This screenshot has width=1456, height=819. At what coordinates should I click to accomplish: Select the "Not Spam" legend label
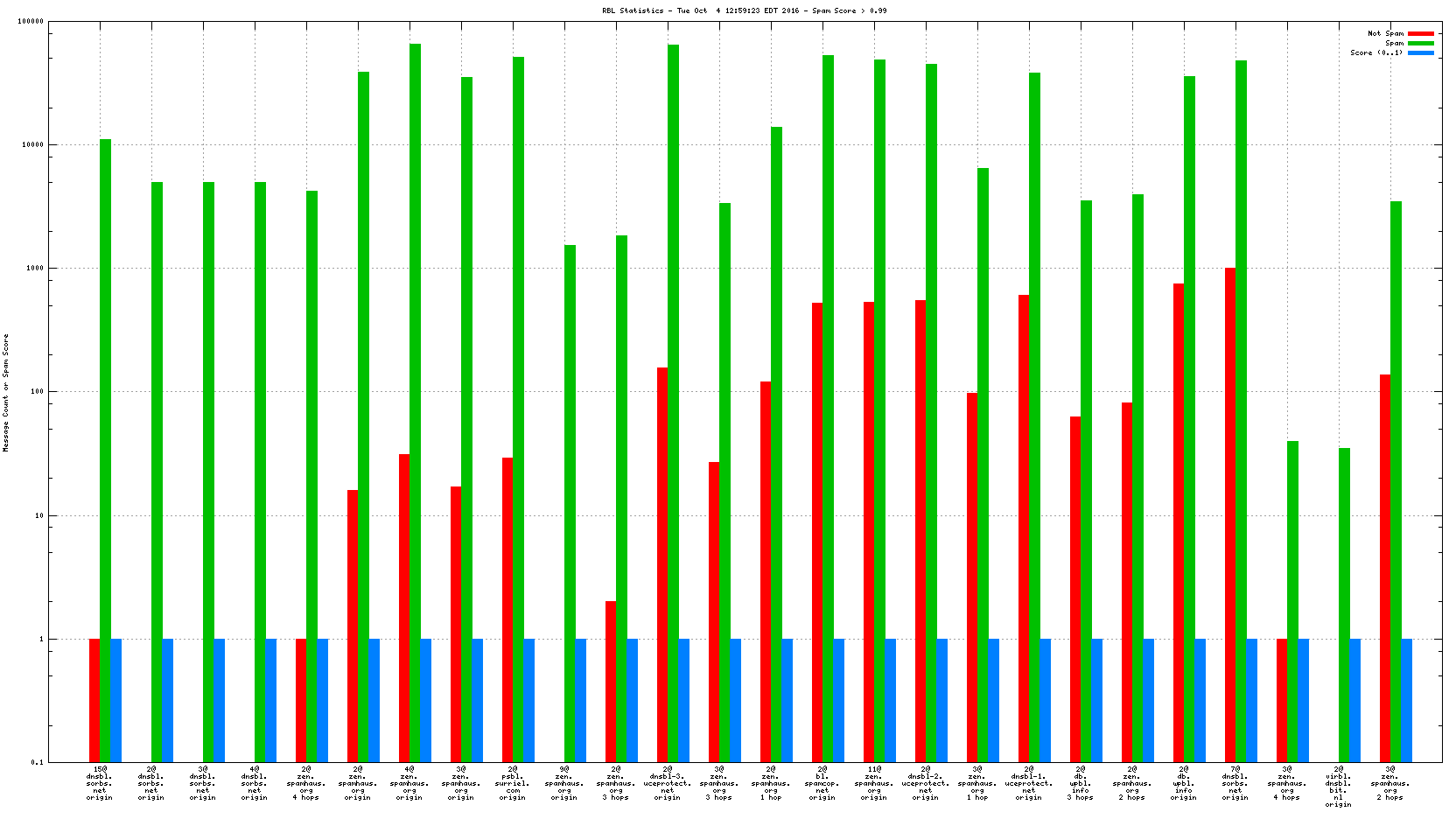1385,34
